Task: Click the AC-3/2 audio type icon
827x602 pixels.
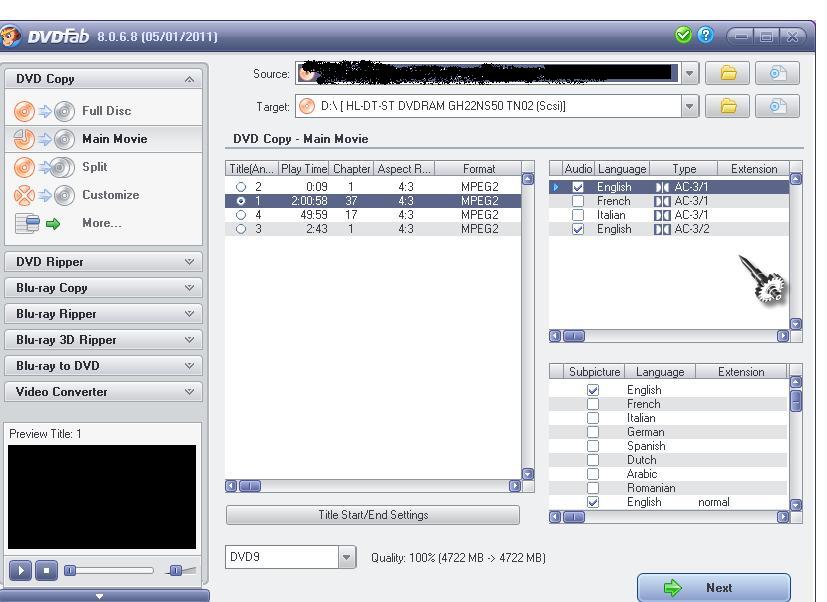Action: coord(662,229)
